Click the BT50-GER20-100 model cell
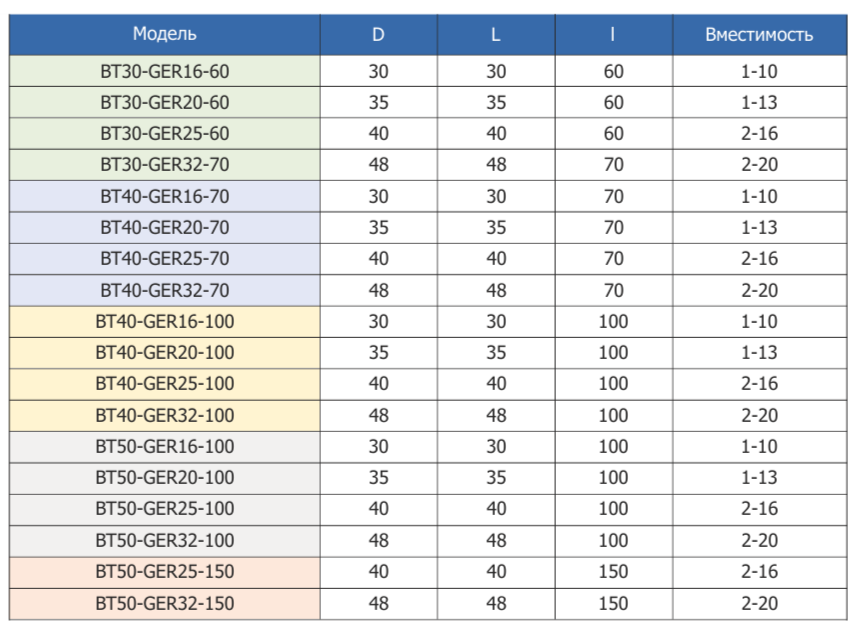Image resolution: width=858 pixels, height=628 pixels. pyautogui.click(x=165, y=478)
